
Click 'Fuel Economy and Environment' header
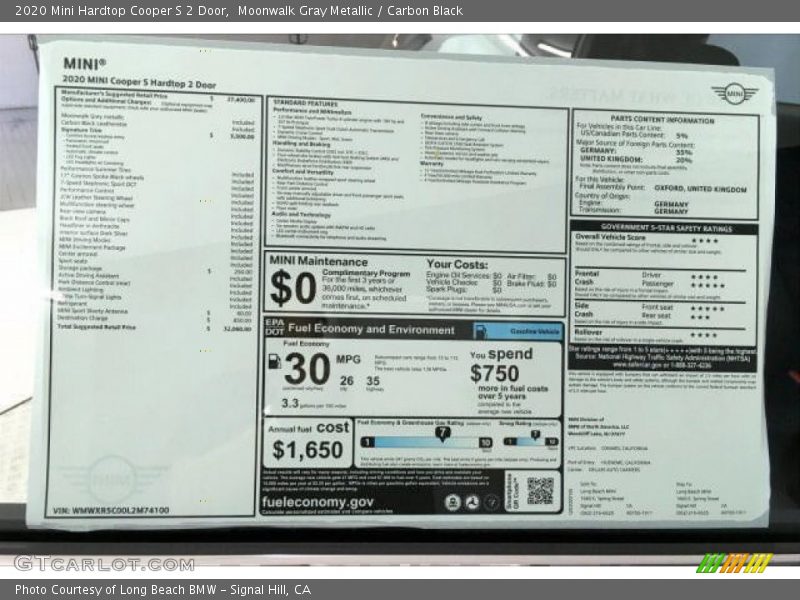pyautogui.click(x=371, y=329)
